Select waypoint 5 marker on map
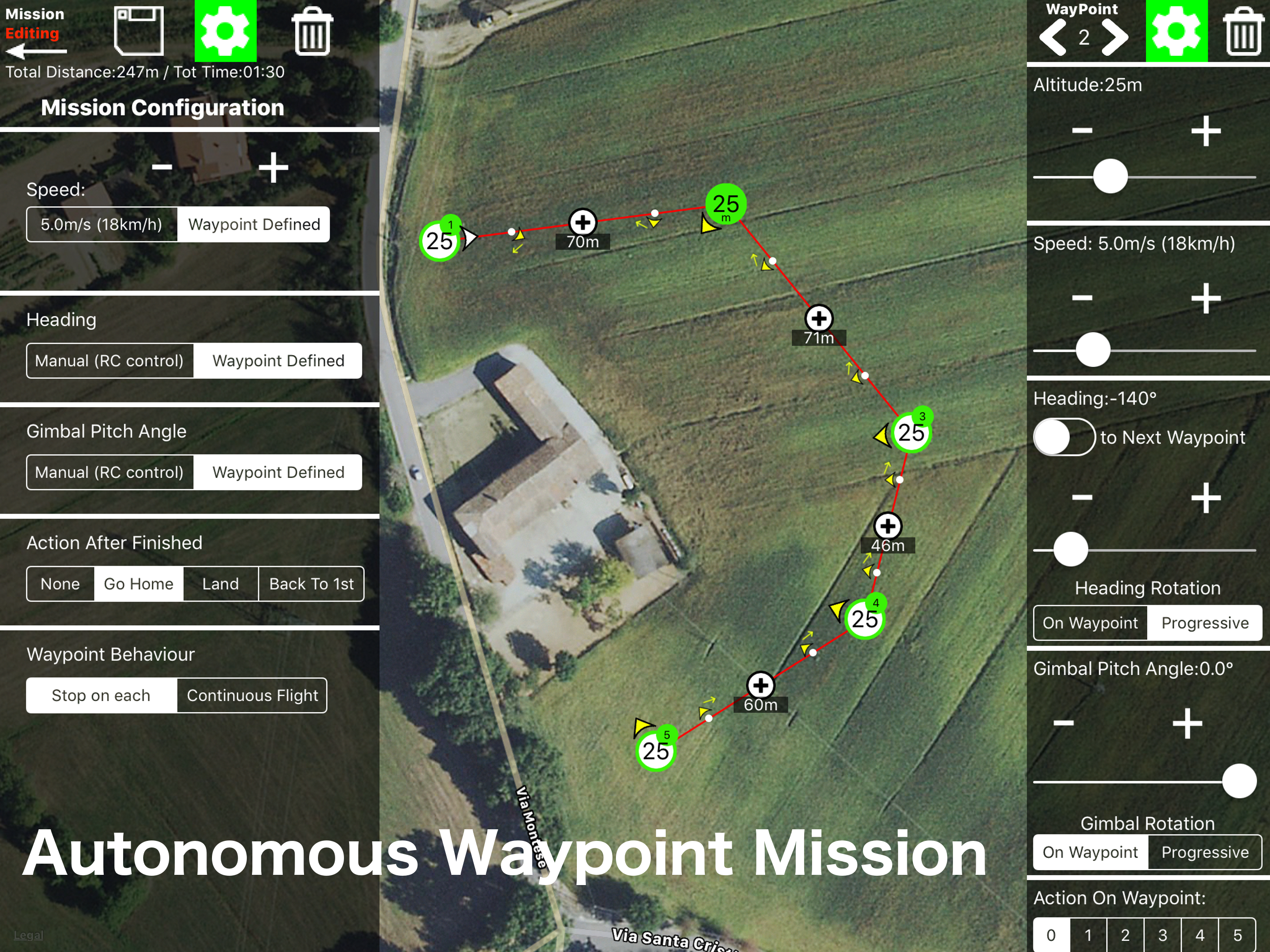The height and width of the screenshot is (952, 1270). click(655, 750)
